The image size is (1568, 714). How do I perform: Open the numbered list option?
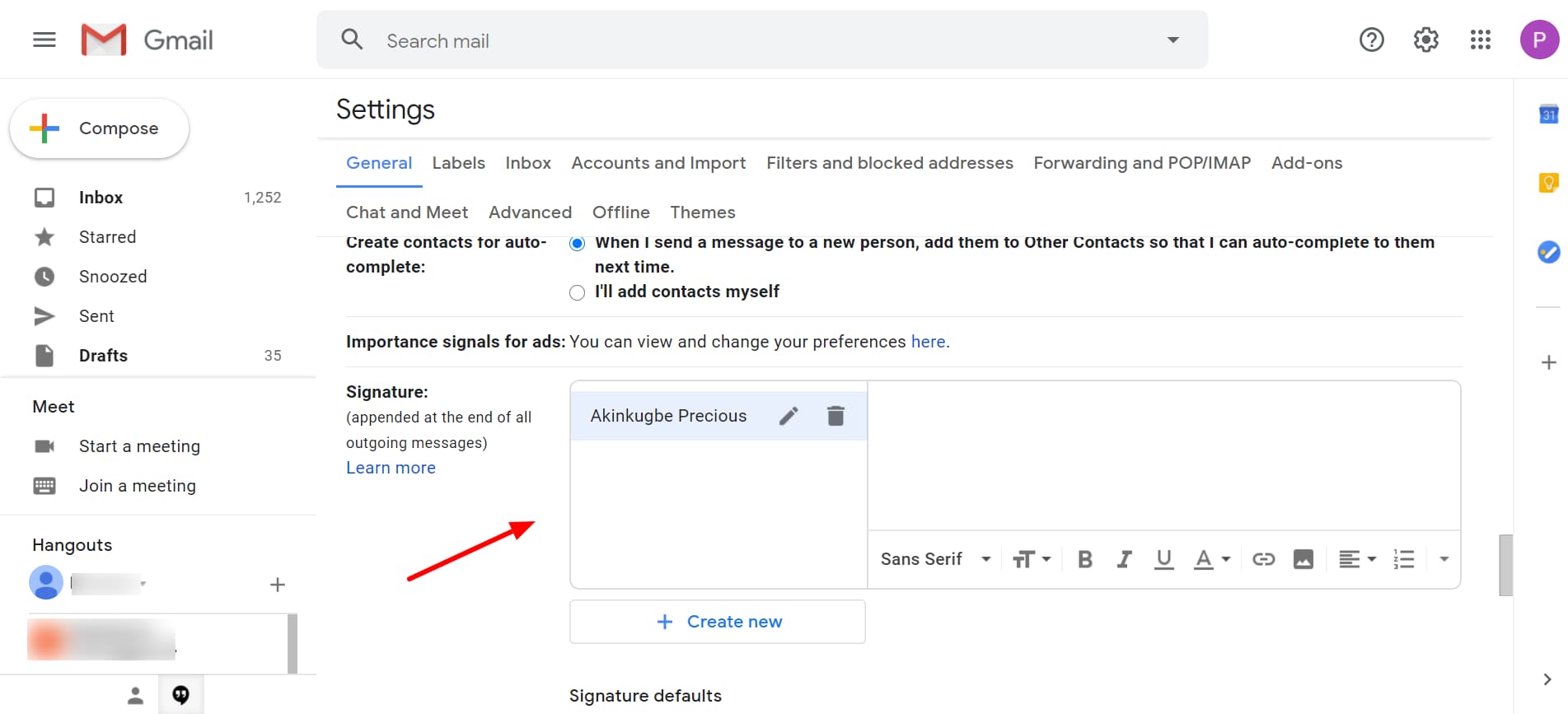pyautogui.click(x=1404, y=560)
